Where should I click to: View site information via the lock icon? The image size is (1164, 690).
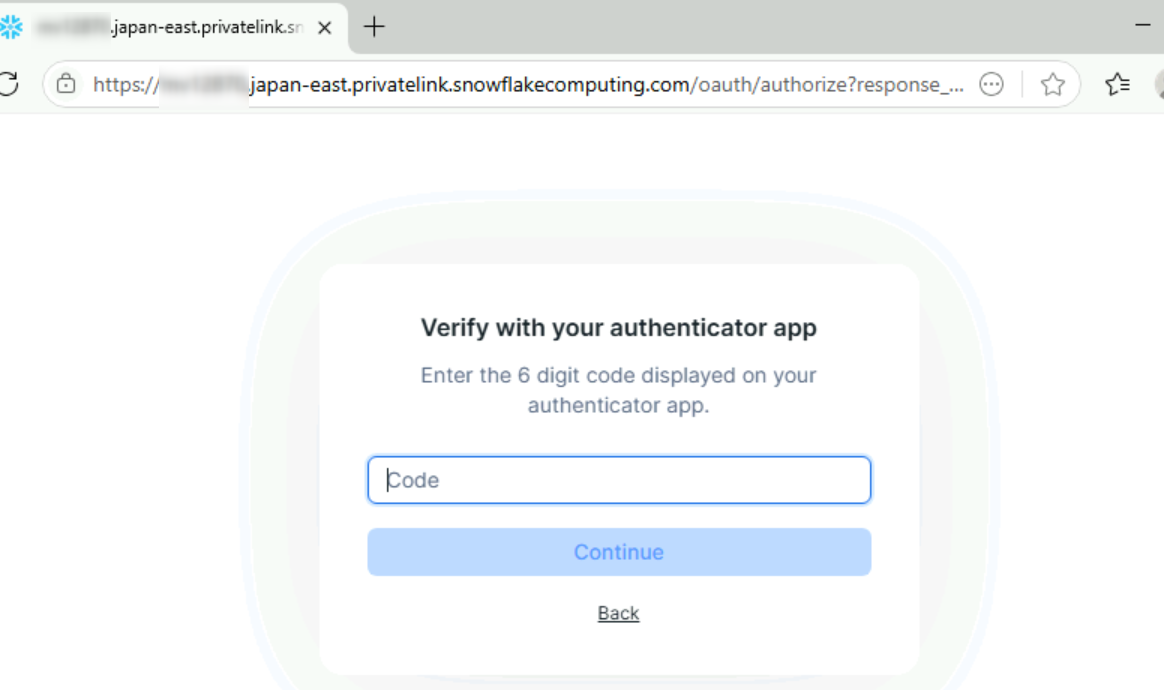pos(66,84)
